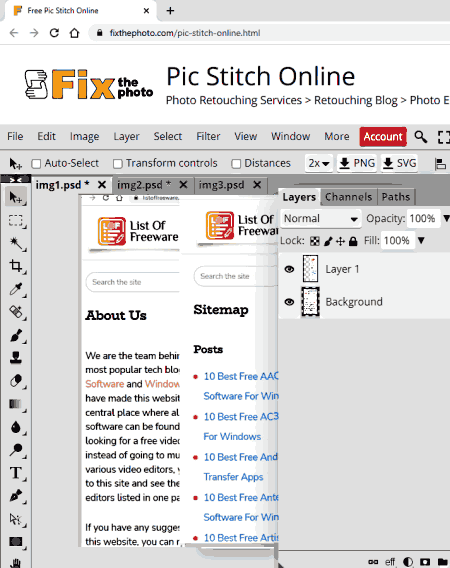Create a new folder in Layers panel

[442, 562]
